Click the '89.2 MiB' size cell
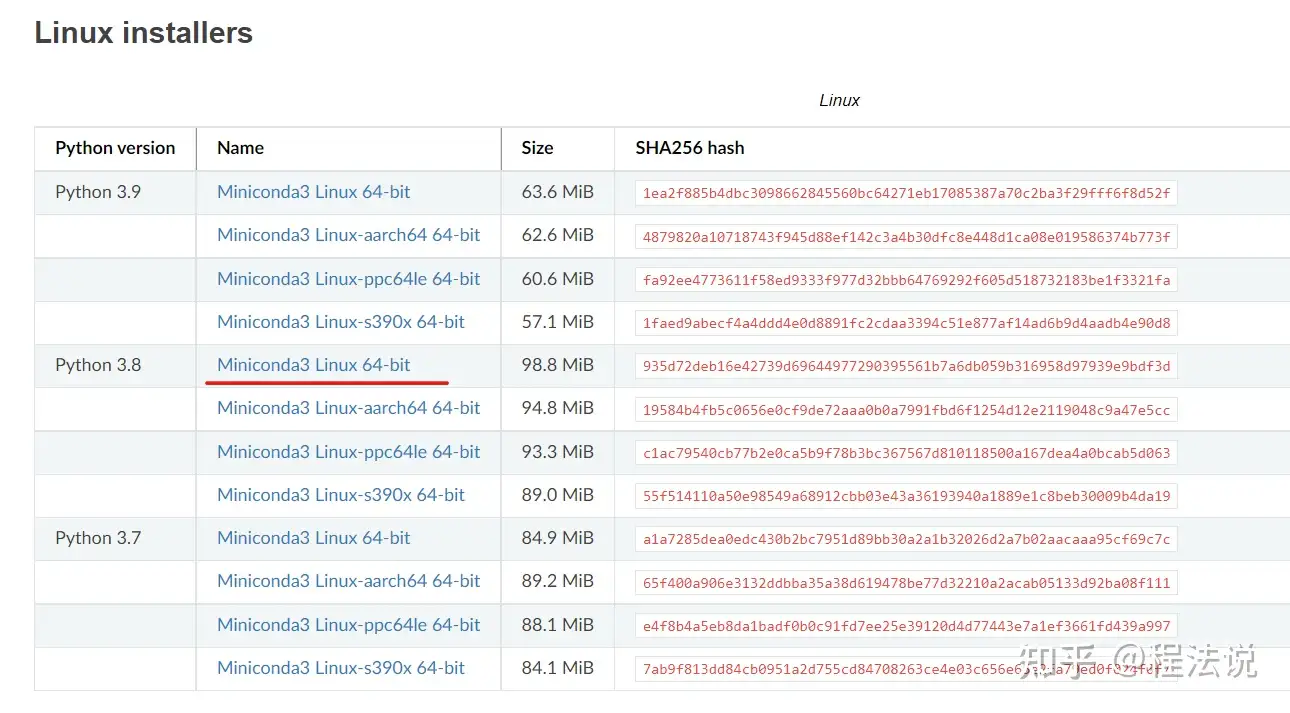 [x=558, y=581]
